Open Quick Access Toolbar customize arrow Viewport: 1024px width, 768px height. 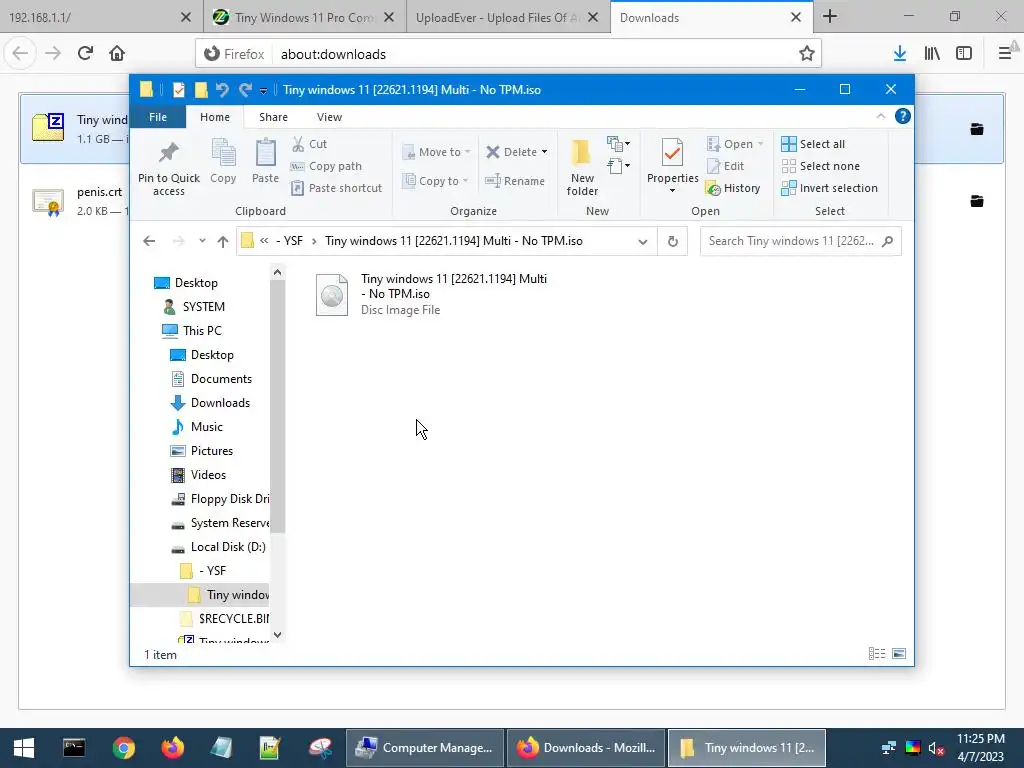pos(263,90)
